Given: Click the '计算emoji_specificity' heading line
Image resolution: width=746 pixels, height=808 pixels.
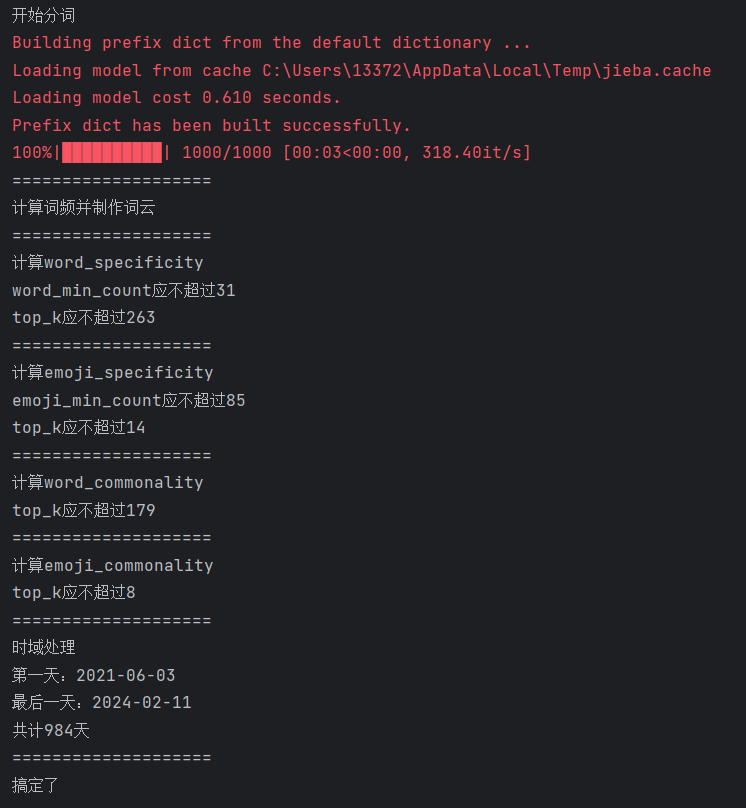Looking at the screenshot, I should [112, 373].
